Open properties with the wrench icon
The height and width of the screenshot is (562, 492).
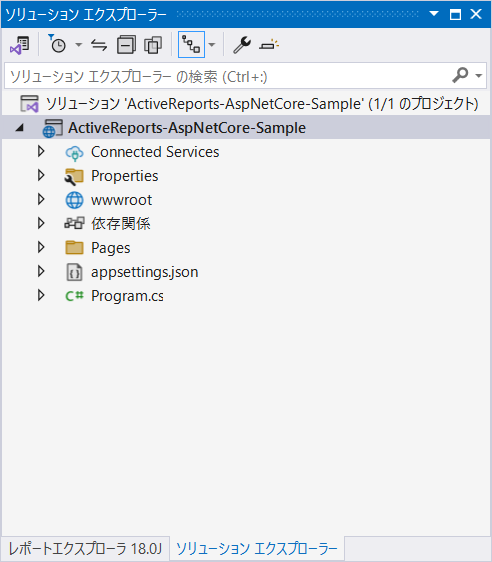tap(242, 45)
